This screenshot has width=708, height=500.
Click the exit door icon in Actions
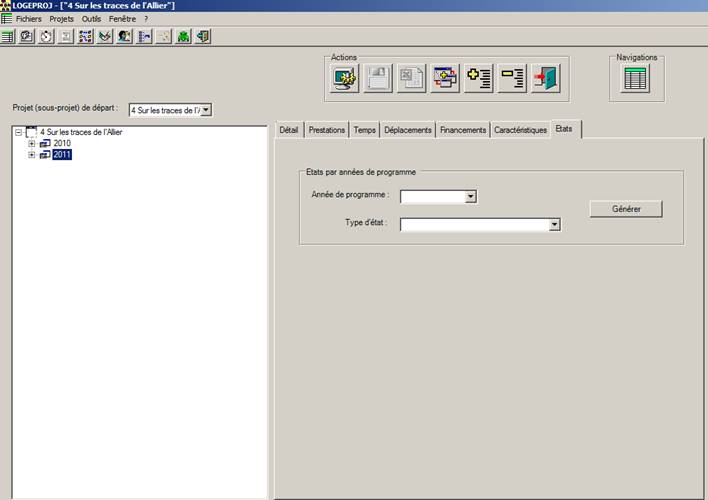pos(546,78)
